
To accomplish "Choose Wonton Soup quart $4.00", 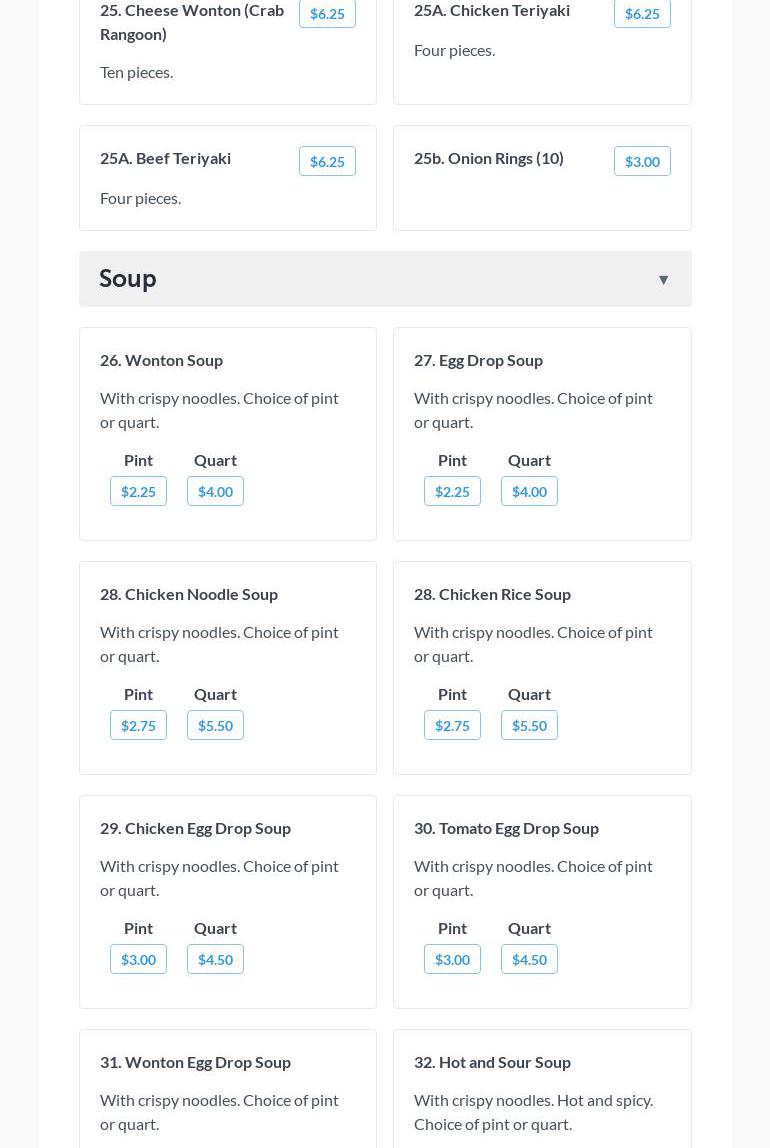I will [215, 491].
